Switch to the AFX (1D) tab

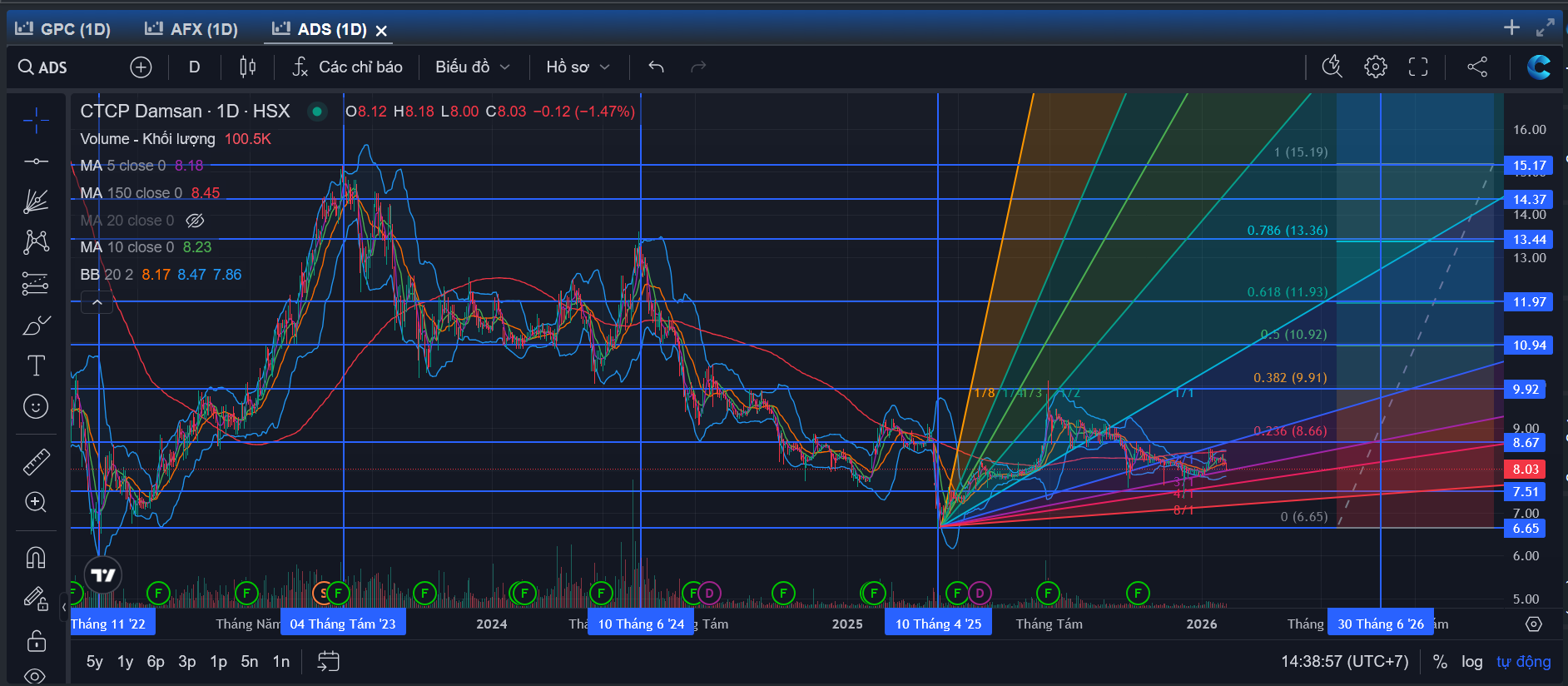pyautogui.click(x=191, y=29)
